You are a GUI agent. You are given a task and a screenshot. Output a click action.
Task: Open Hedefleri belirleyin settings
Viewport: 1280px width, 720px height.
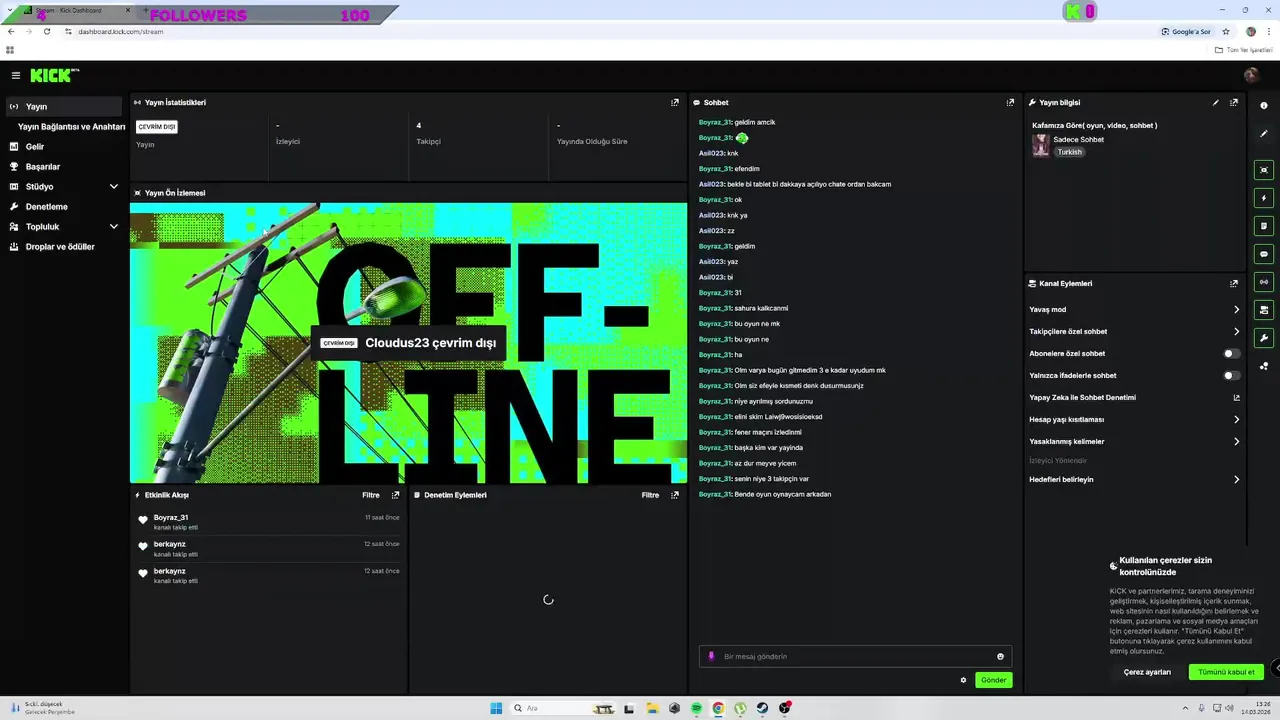(x=1134, y=480)
